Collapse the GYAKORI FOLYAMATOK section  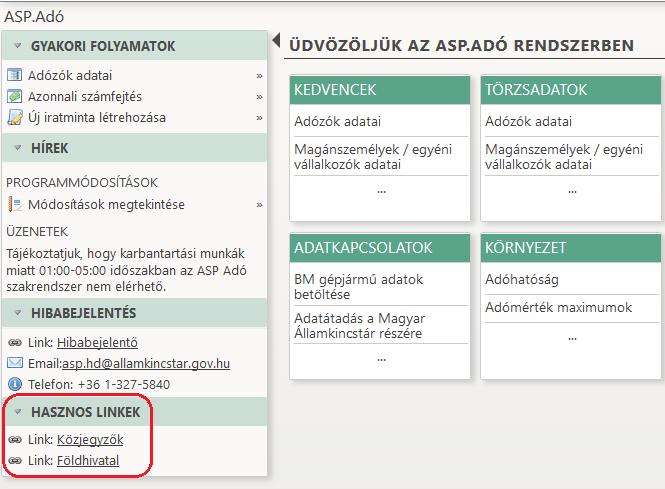tap(17, 46)
